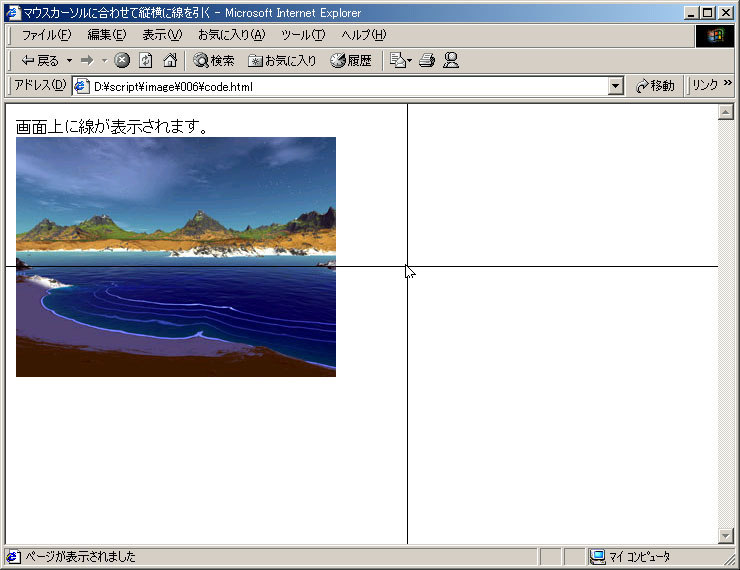Open the Tools (ツール) menu
The image size is (740, 570).
pos(303,35)
